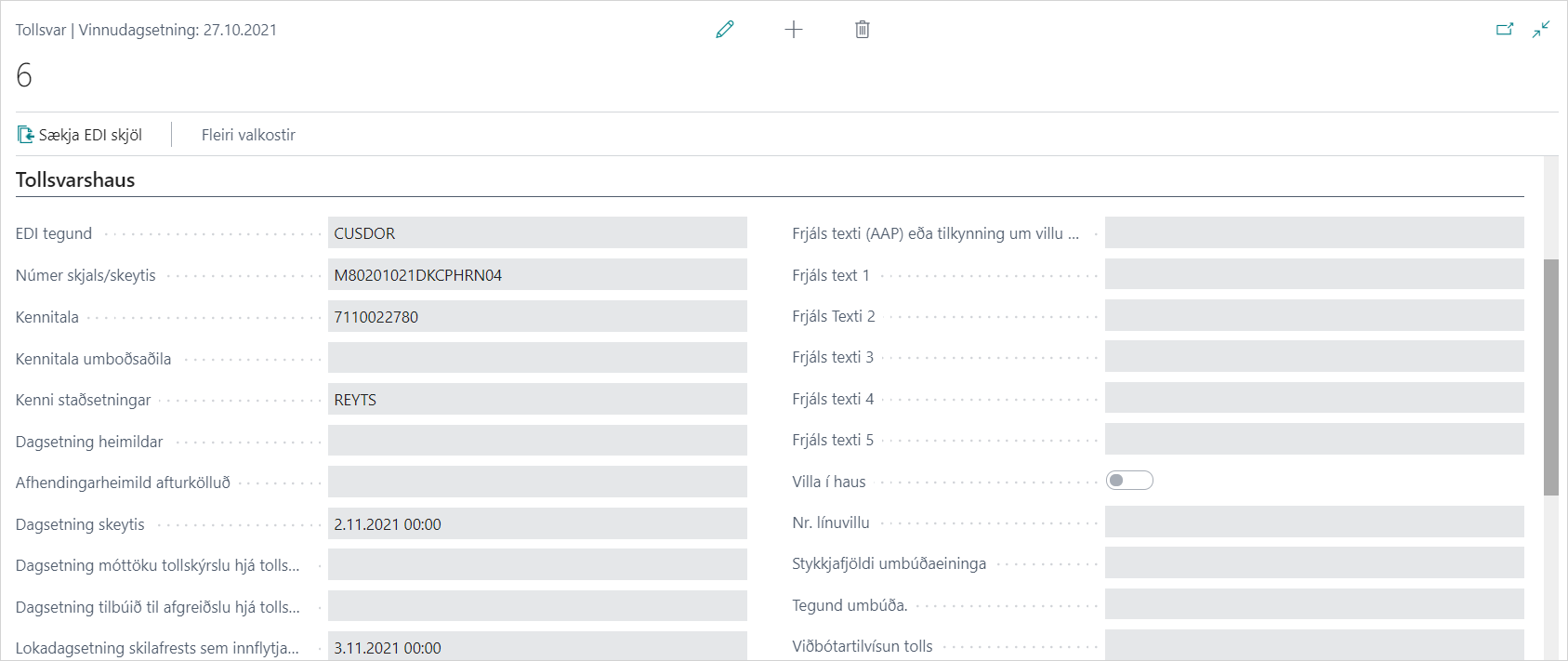Open record in new window icon

pyautogui.click(x=1505, y=30)
